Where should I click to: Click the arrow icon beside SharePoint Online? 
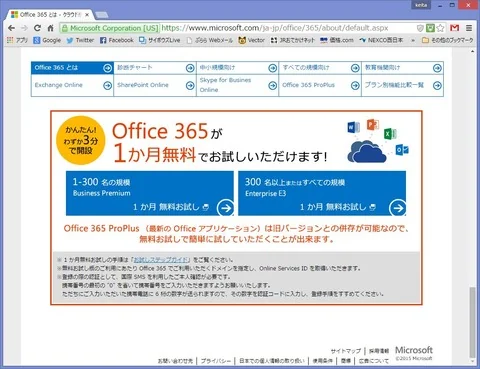190,86
